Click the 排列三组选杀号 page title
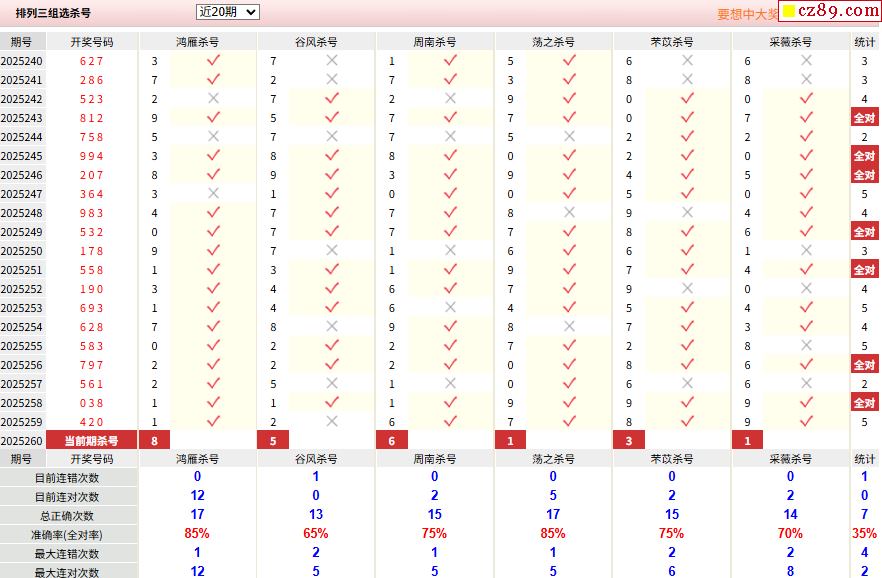This screenshot has width=882, height=578. [53, 13]
